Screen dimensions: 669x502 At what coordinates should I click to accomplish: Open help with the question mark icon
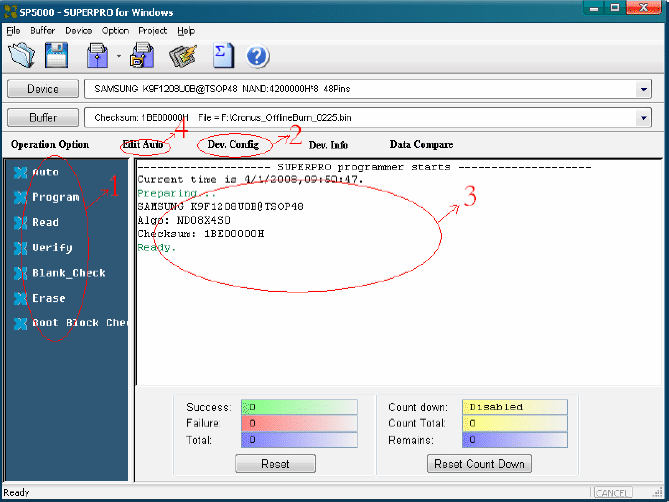pyautogui.click(x=257, y=56)
